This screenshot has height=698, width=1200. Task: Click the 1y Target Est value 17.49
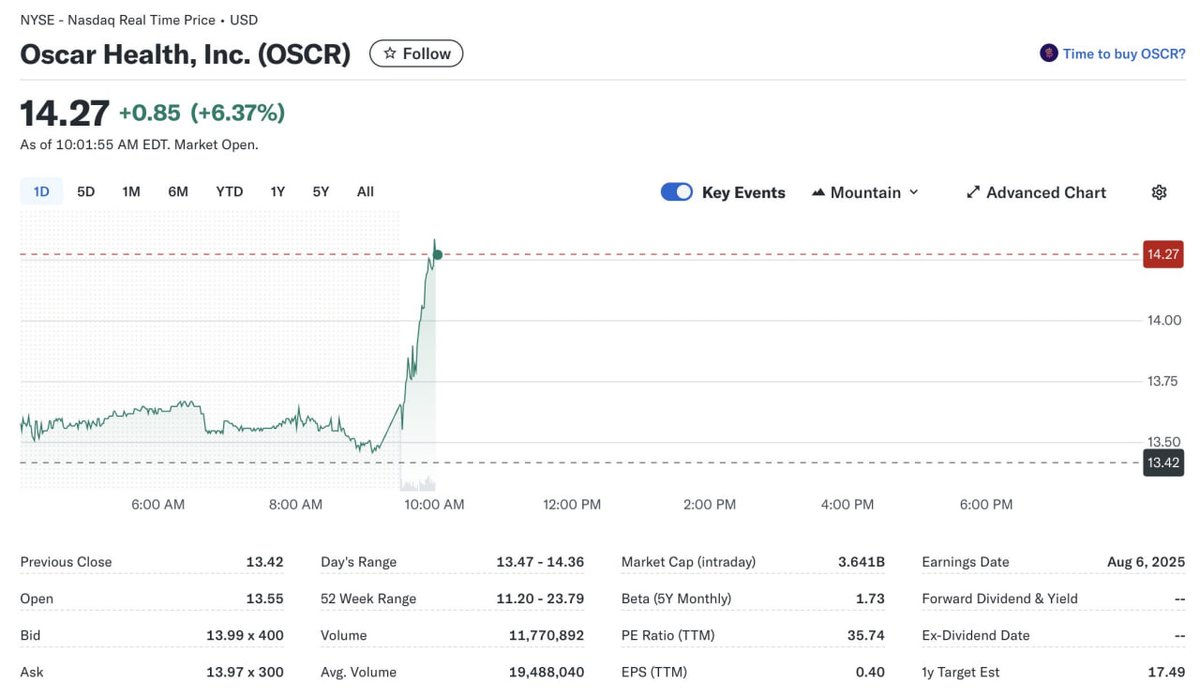pos(1166,672)
